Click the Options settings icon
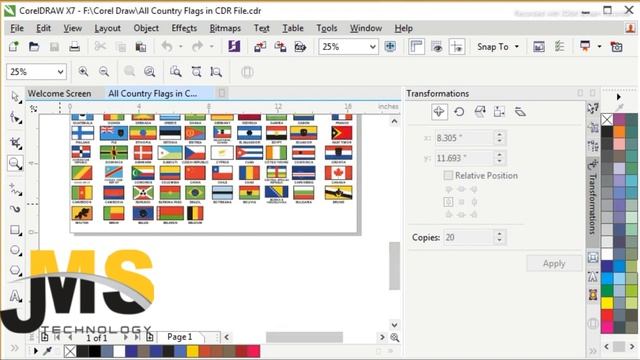 point(559,47)
